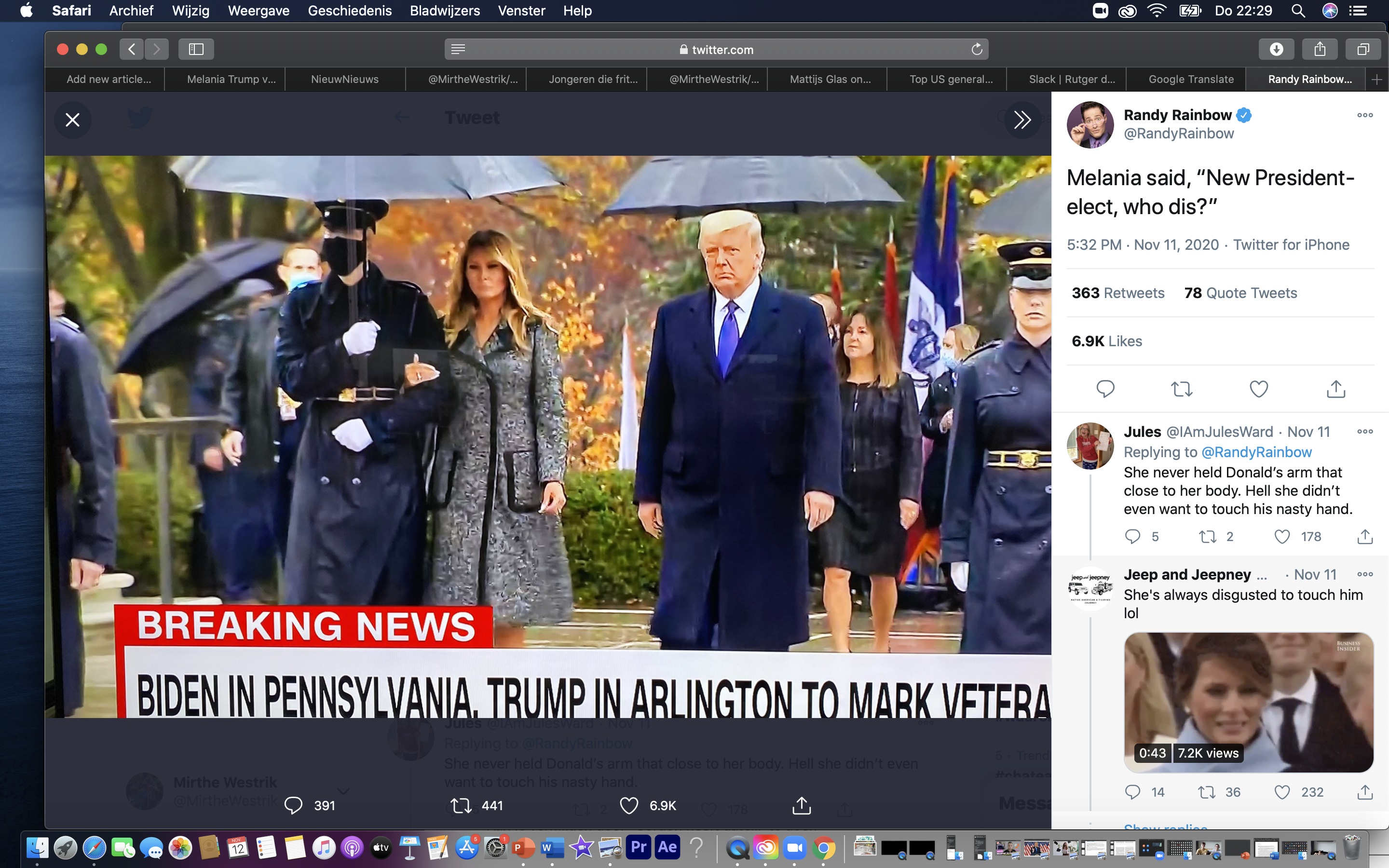
Task: Reload the twitter.com page
Action: 977,49
